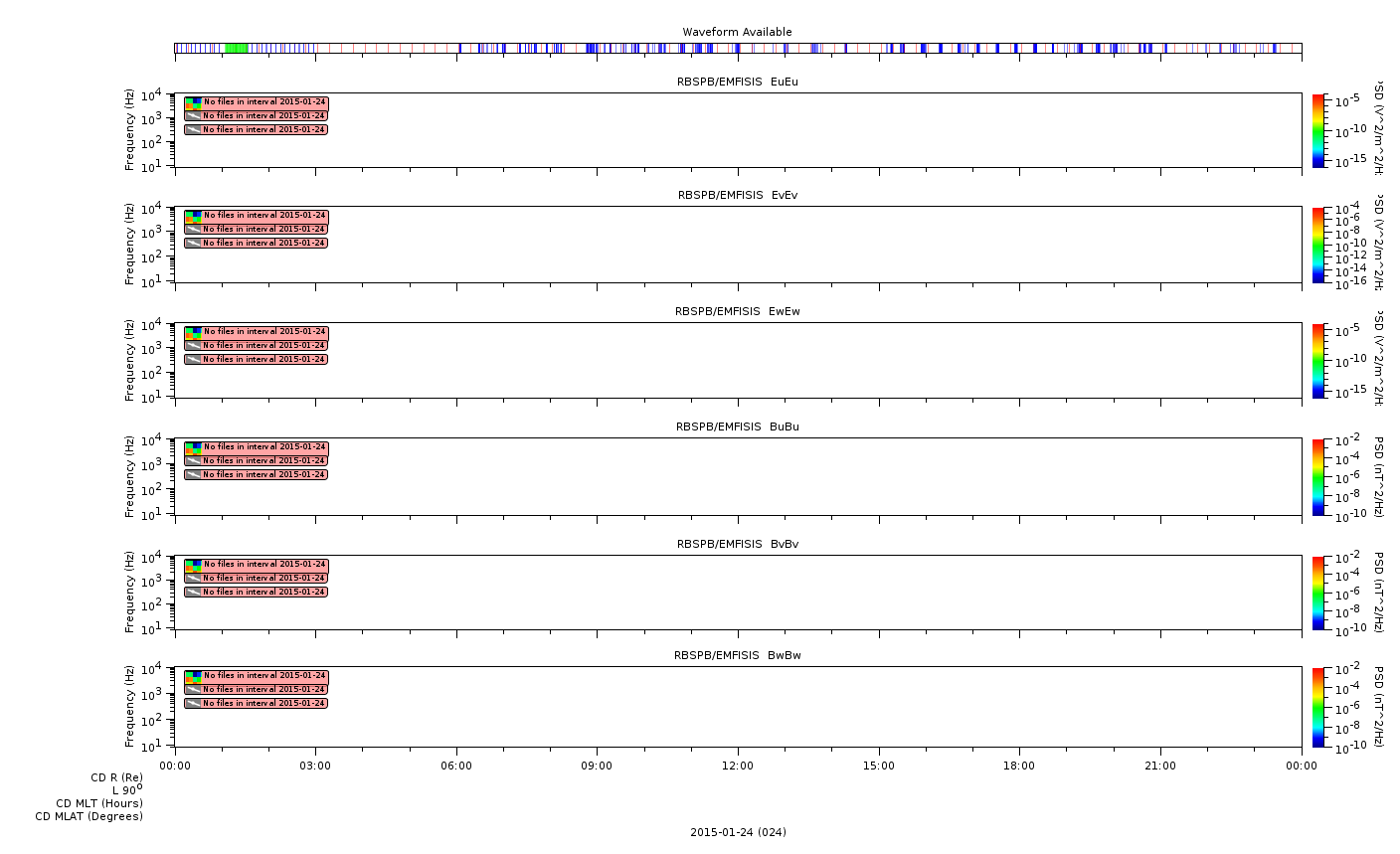Click the spectrogram icon in the EvEv panel
Viewport: 1400px width, 854px height.
(193, 216)
